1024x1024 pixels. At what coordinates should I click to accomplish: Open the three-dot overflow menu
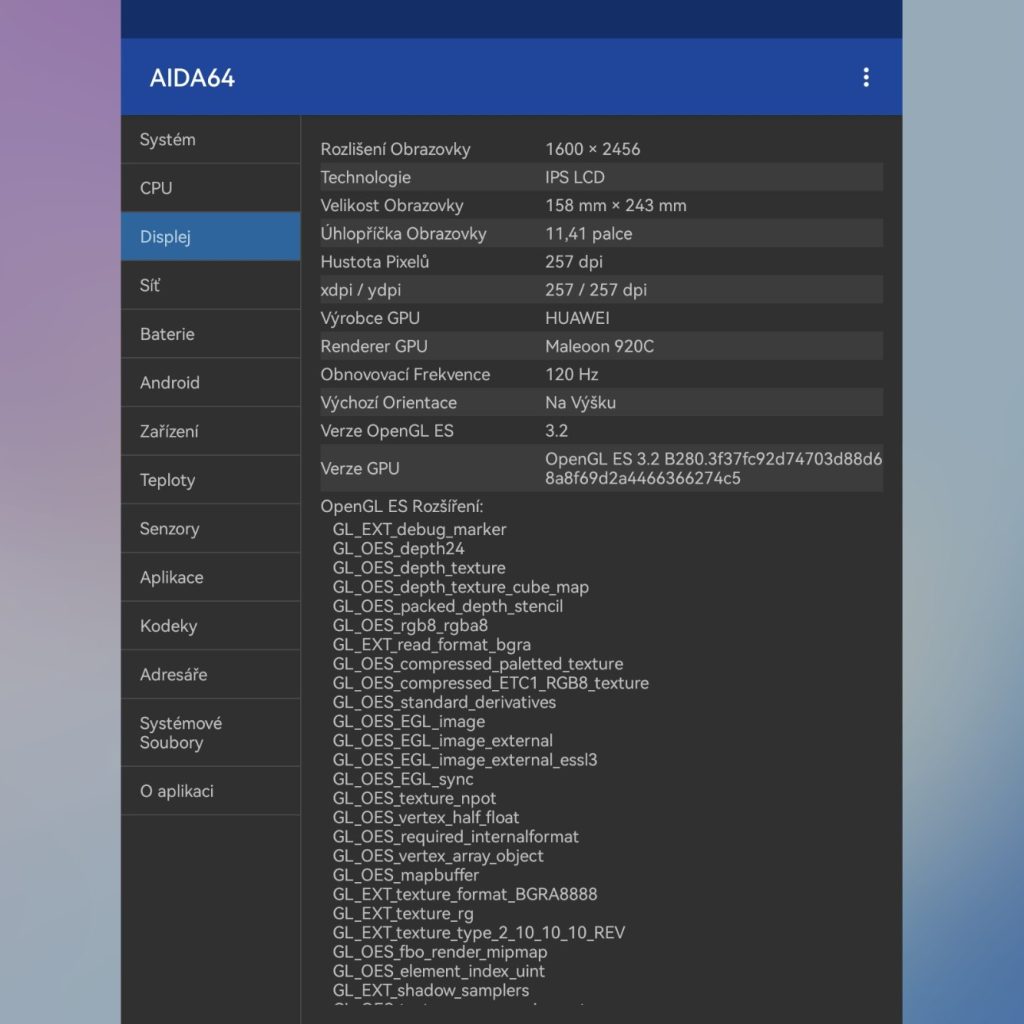(865, 78)
